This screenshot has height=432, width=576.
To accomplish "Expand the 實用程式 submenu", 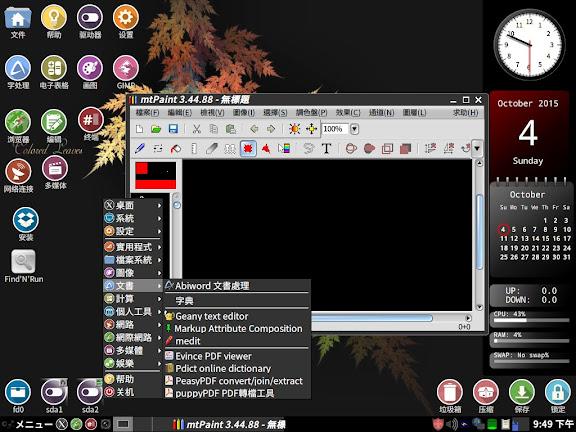I will (133, 247).
